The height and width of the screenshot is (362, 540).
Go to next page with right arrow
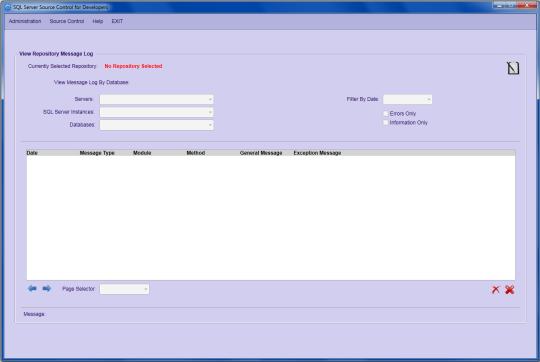pos(47,288)
